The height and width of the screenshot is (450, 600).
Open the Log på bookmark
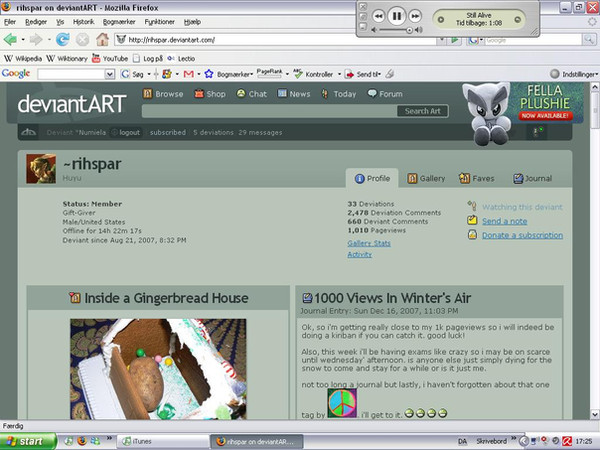(x=148, y=59)
